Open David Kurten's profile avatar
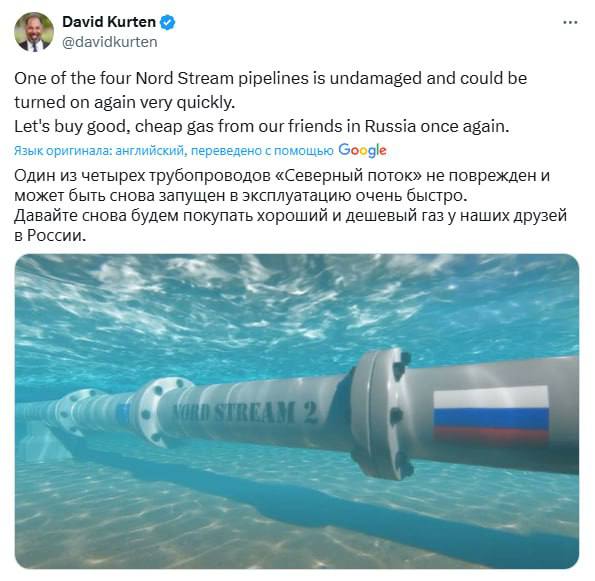 [34, 32]
